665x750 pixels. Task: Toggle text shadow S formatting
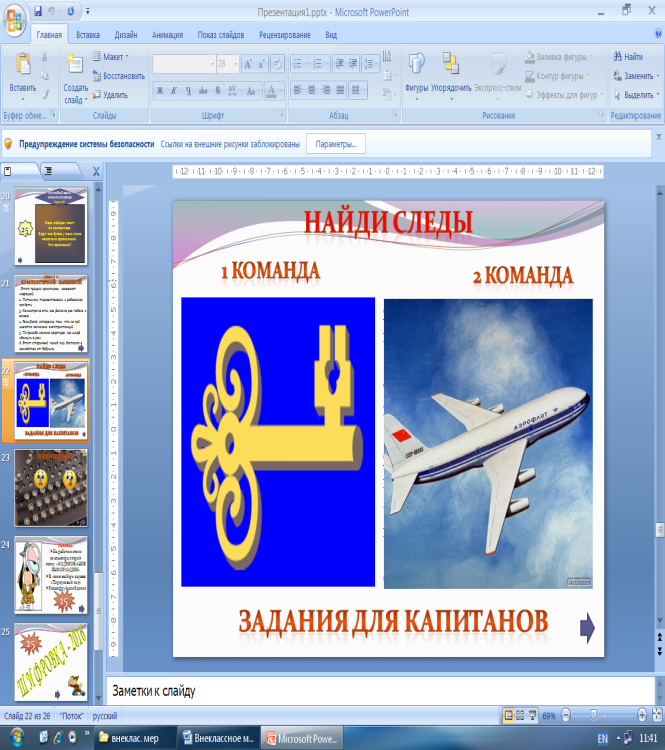tap(218, 90)
